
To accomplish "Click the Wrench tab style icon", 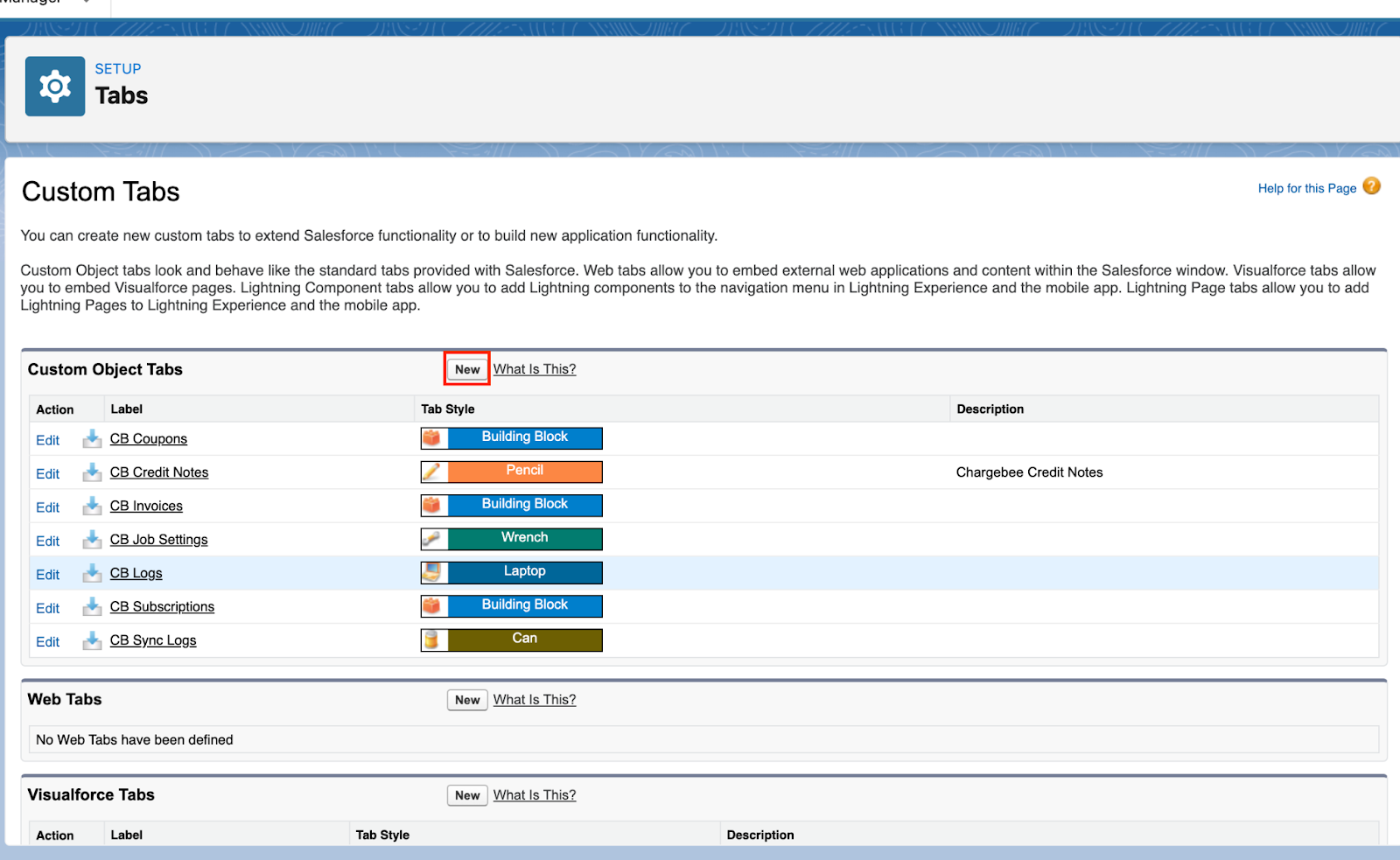I will pos(433,539).
